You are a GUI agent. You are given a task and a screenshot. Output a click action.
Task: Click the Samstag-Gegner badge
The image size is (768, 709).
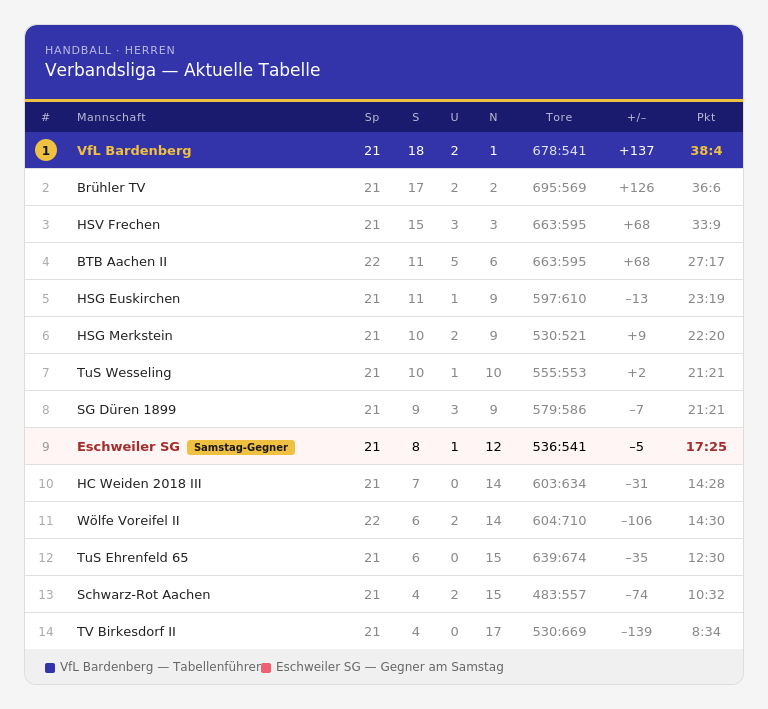coord(241,447)
